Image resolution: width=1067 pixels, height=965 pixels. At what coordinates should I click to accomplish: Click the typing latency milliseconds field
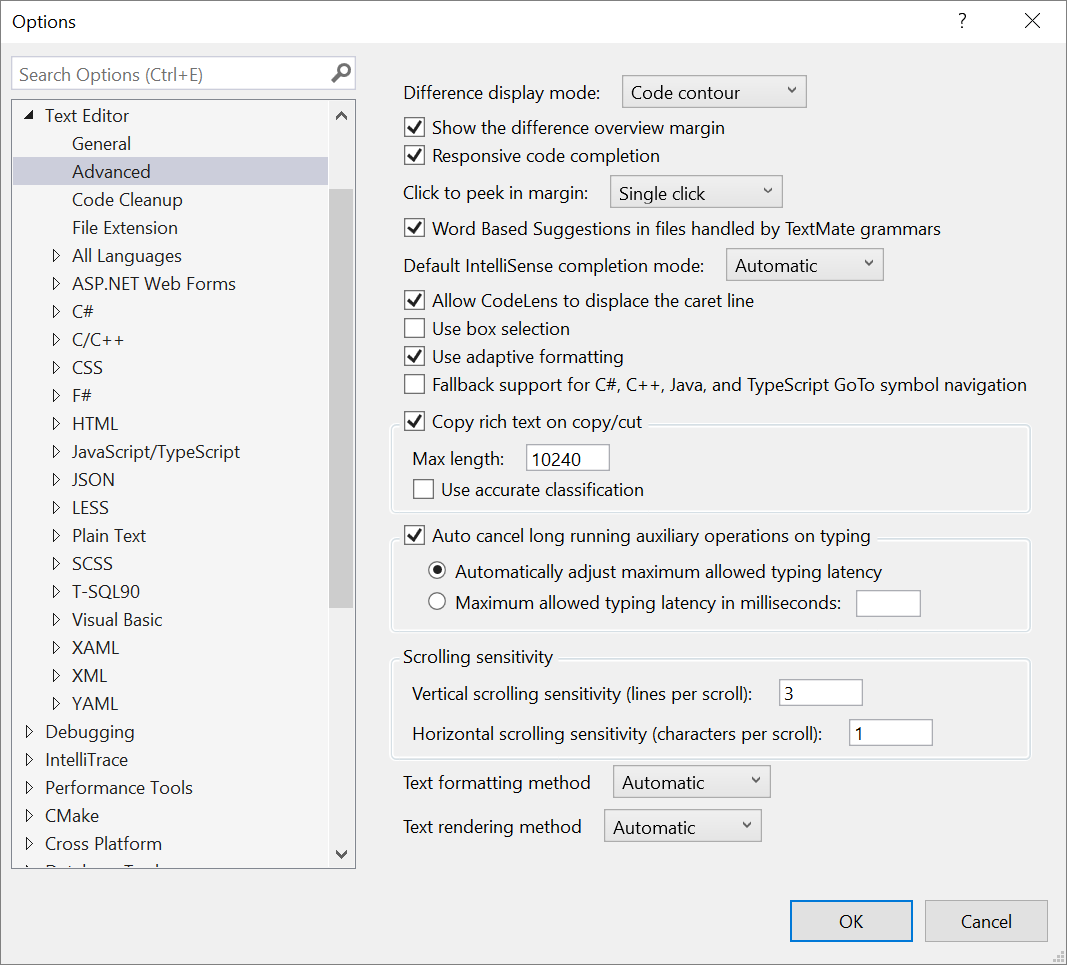coord(888,604)
